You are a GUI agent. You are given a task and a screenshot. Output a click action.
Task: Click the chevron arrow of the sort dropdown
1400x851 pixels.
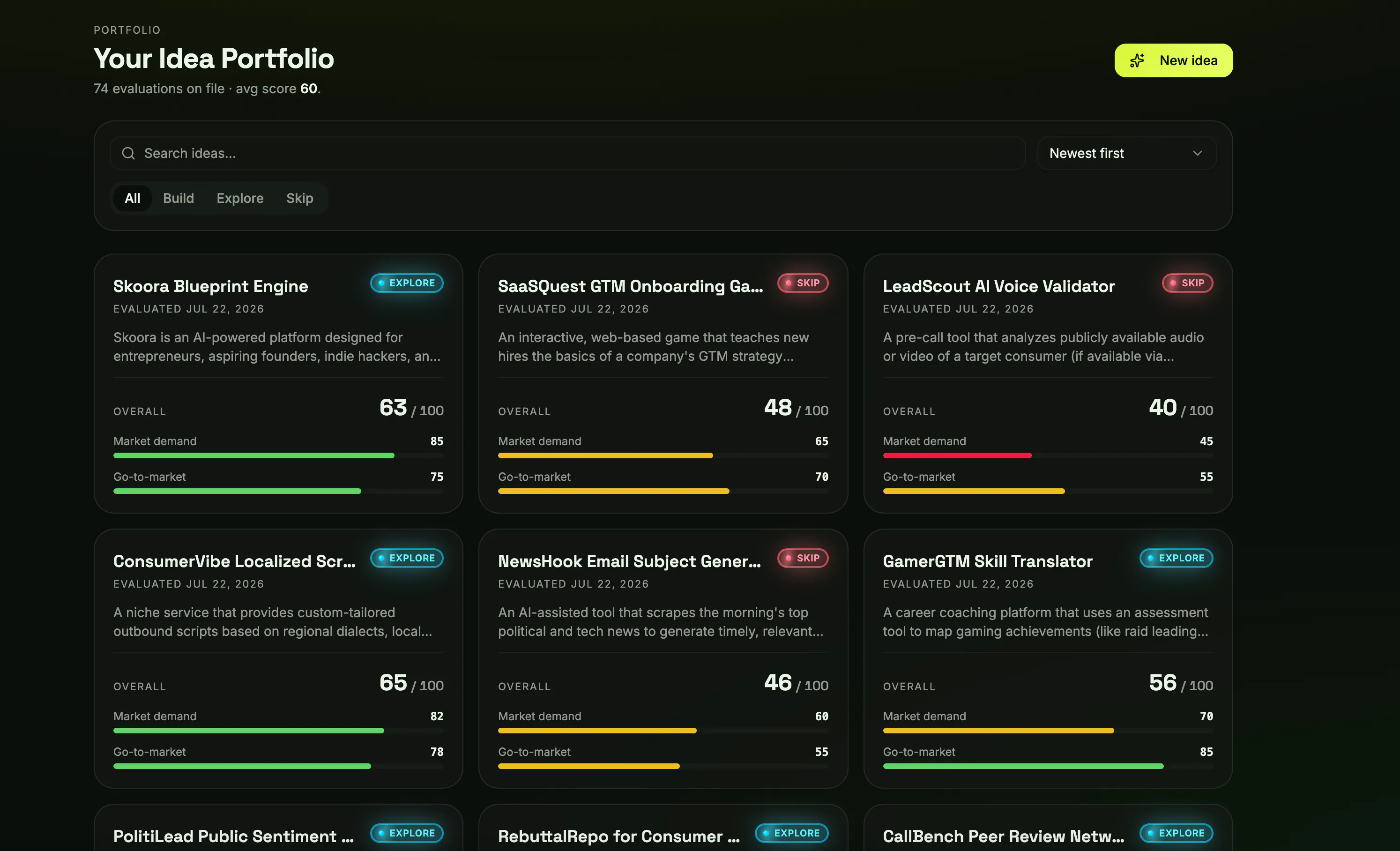point(1198,153)
